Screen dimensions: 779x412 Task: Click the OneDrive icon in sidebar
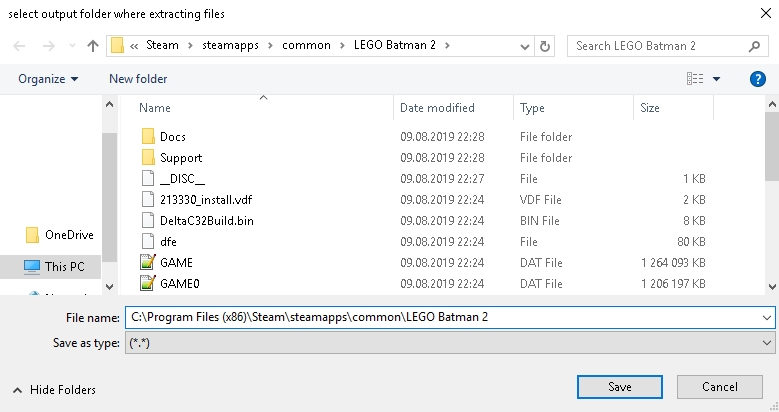(x=31, y=235)
